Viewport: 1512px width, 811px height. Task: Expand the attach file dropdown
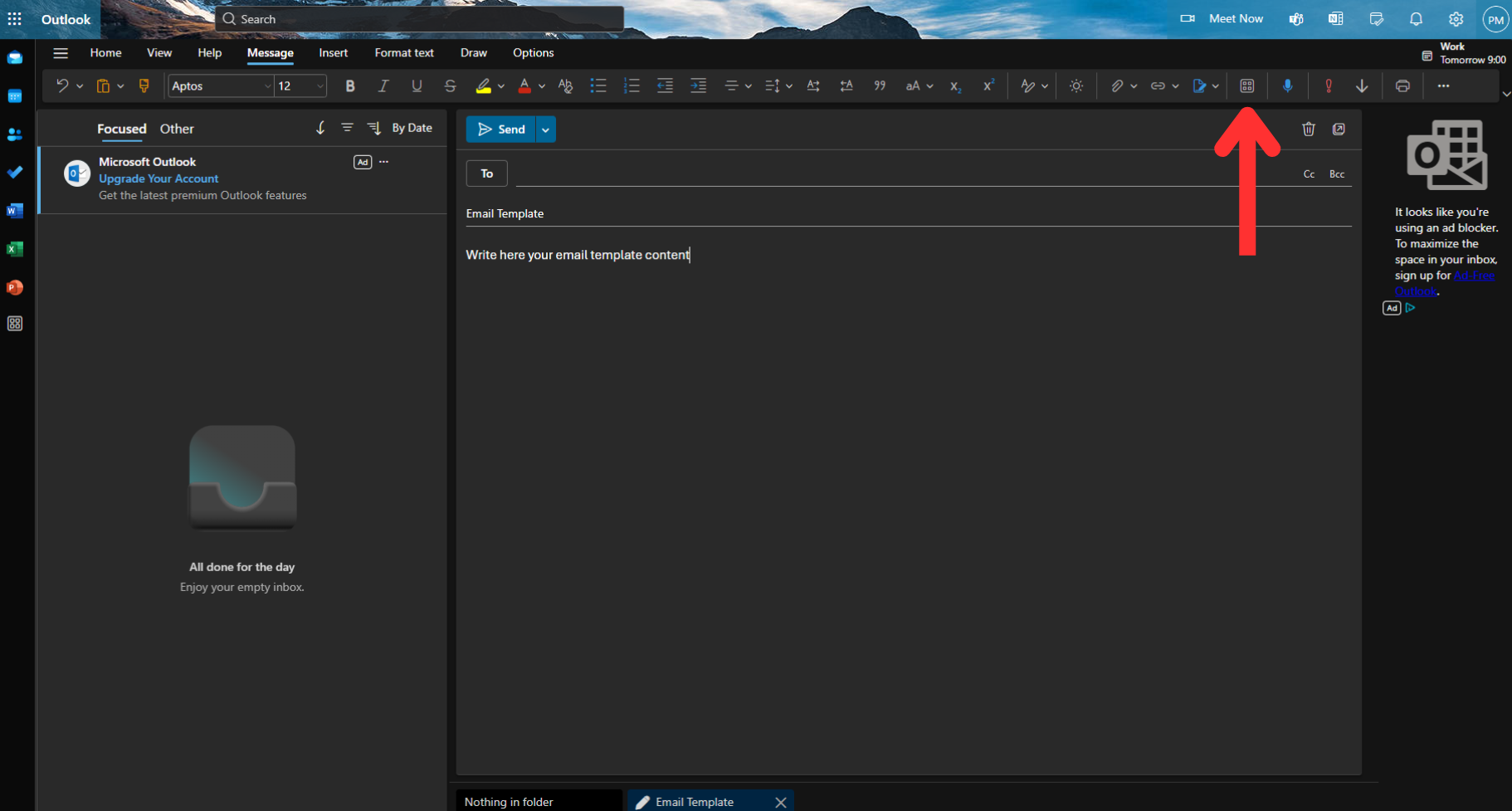pyautogui.click(x=1134, y=85)
